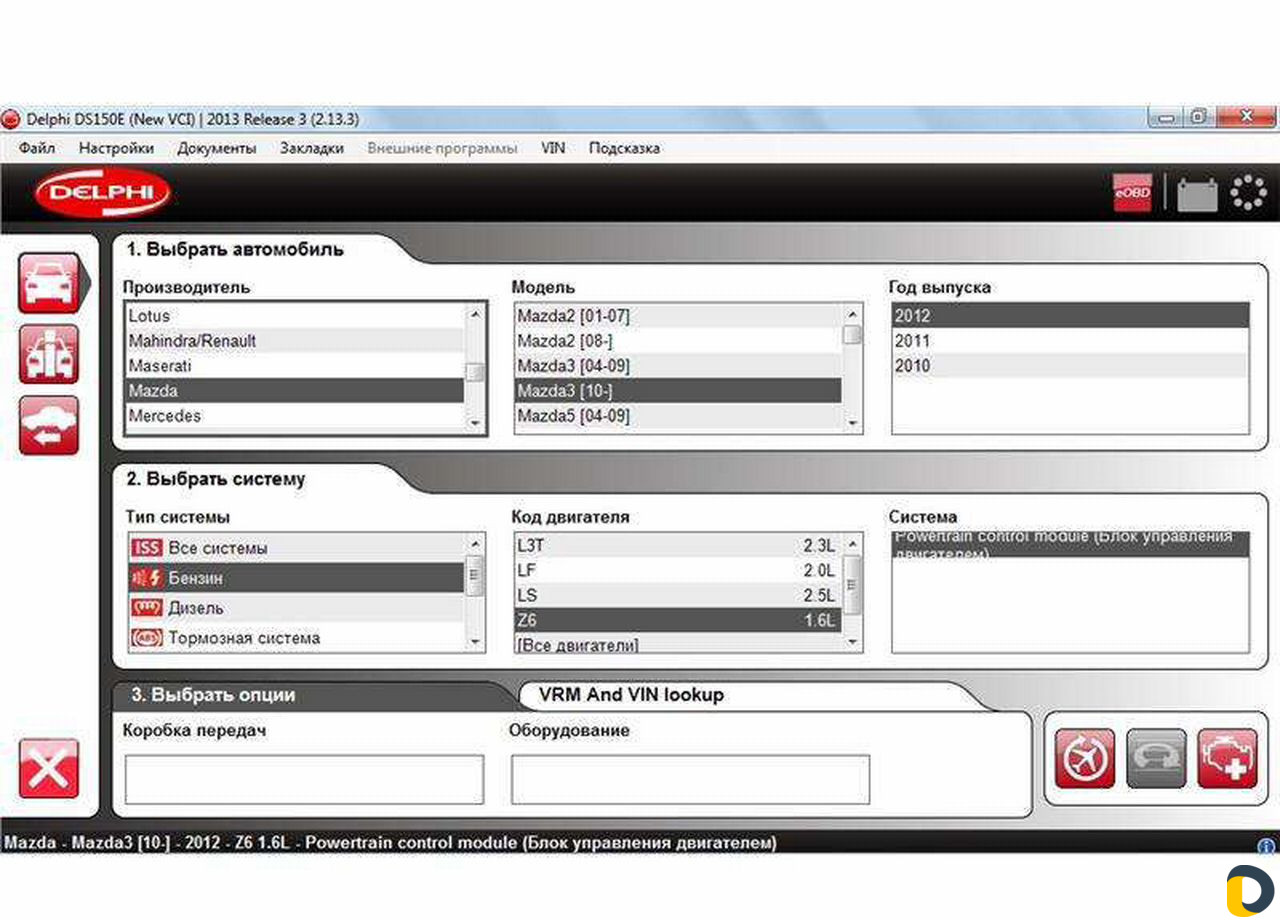Click the ISS icon for Все системы
This screenshot has width=1280, height=920.
(x=146, y=548)
